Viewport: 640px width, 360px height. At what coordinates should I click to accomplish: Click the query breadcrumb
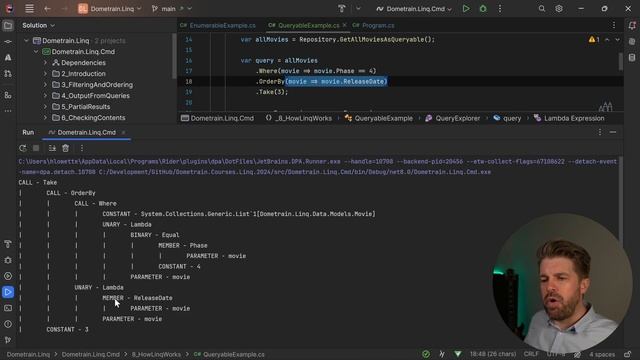[x=507, y=118]
